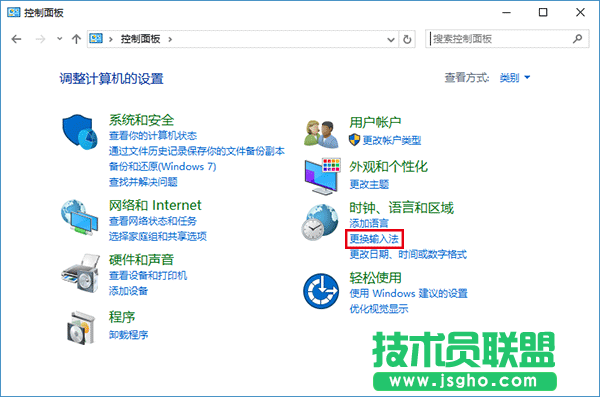Screen dimensions: 600x397
Task: Open the 时钟、语言和区域 clock globe icon
Action: pos(320,222)
